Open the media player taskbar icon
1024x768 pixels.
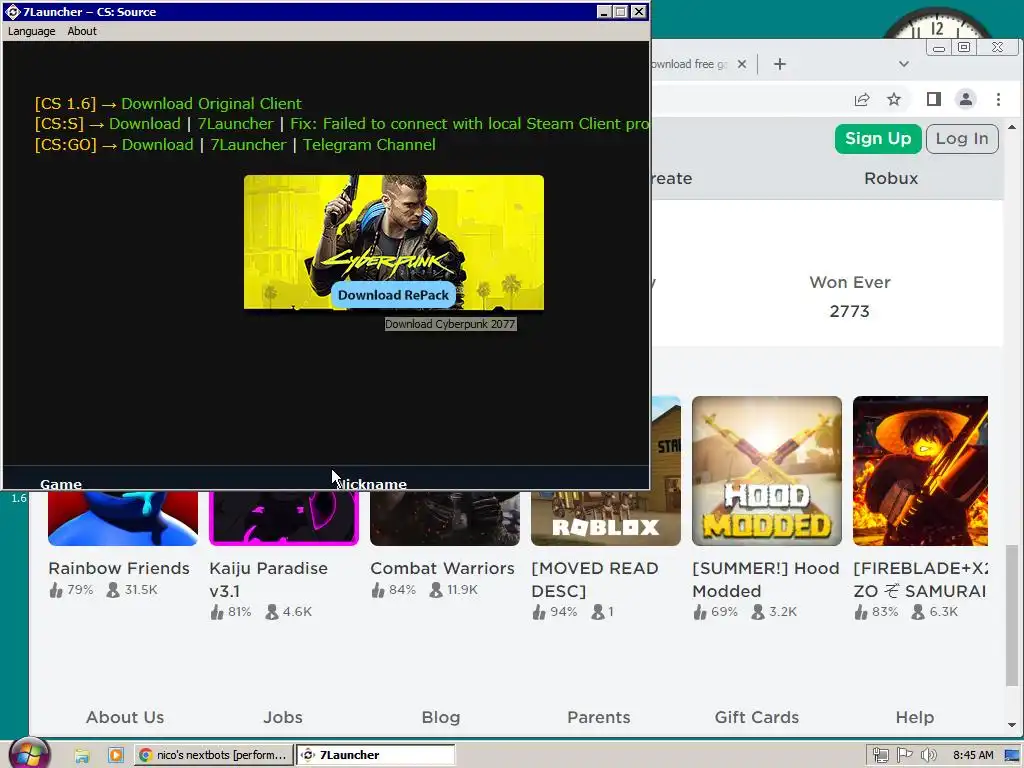(x=116, y=756)
